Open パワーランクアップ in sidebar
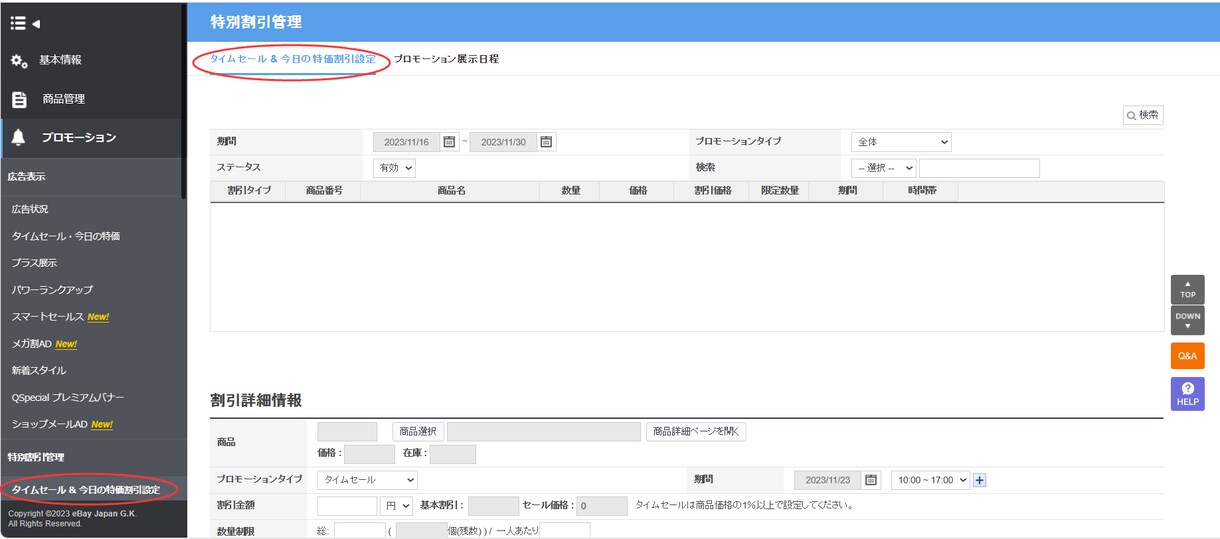Screen dimensions: 1220x539 point(52,290)
